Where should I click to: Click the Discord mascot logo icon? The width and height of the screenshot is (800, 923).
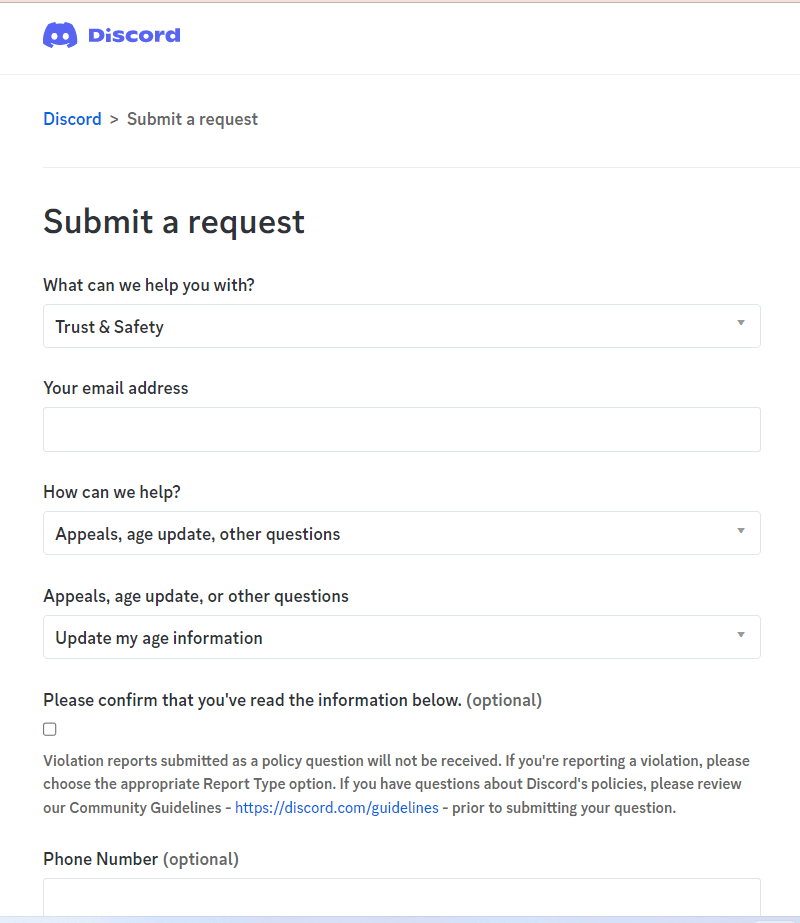(60, 35)
